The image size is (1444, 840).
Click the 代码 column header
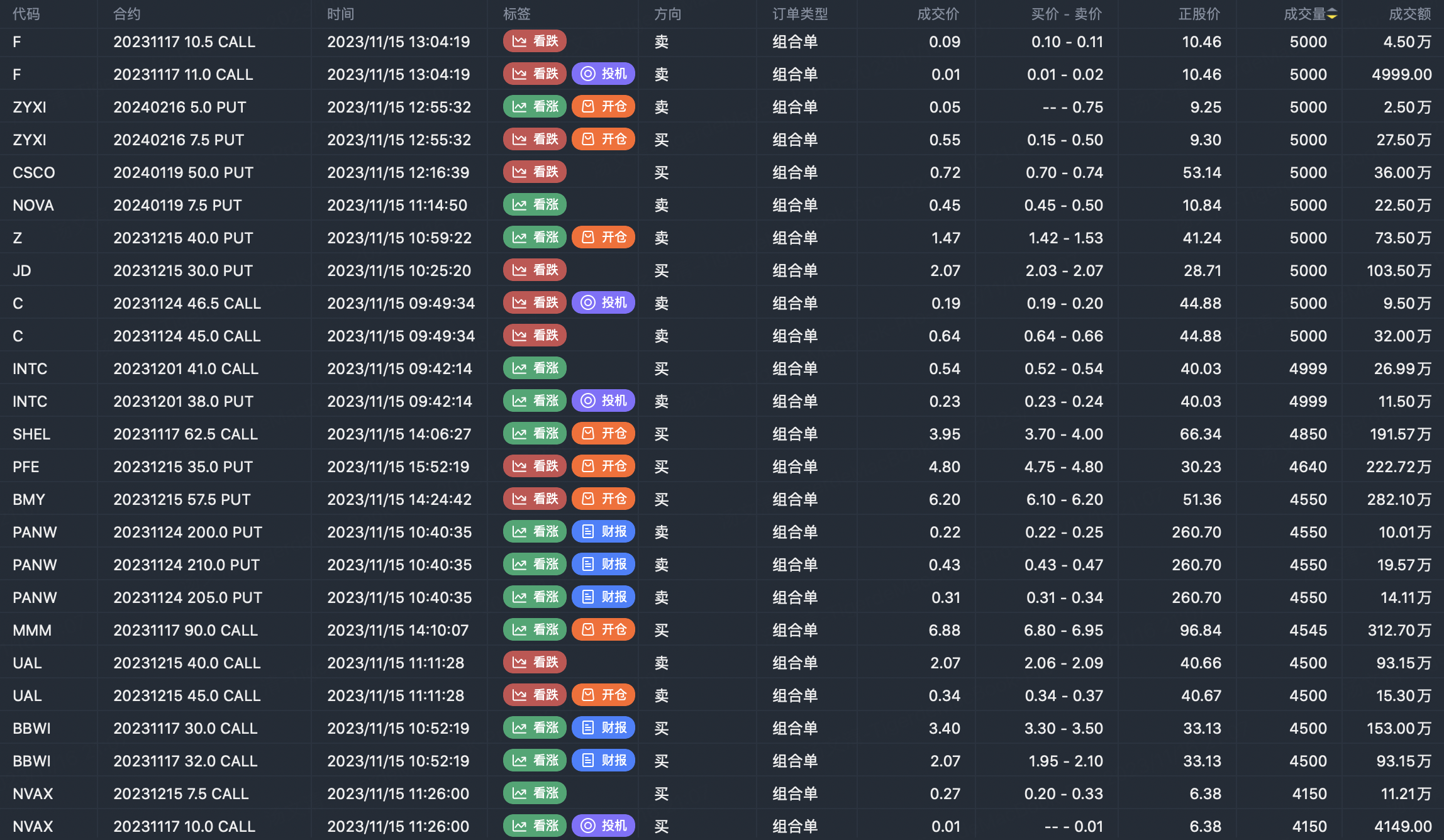click(x=26, y=14)
